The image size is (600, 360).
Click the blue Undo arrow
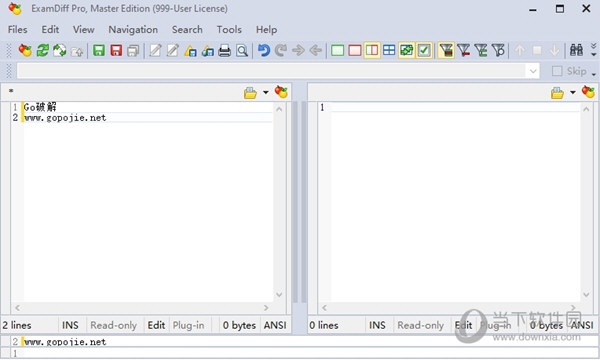point(264,50)
